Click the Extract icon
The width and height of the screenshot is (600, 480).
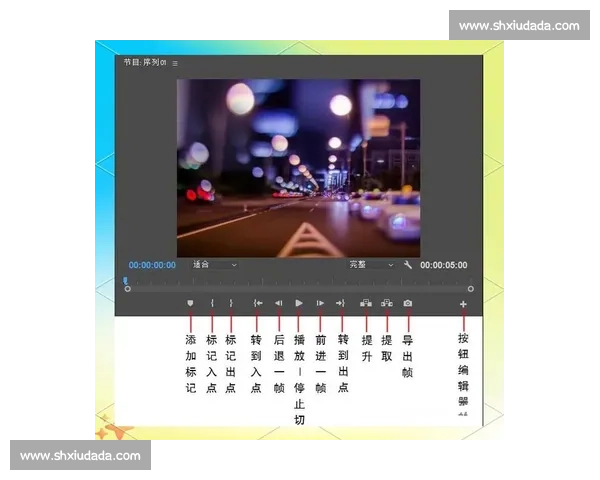coord(387,303)
